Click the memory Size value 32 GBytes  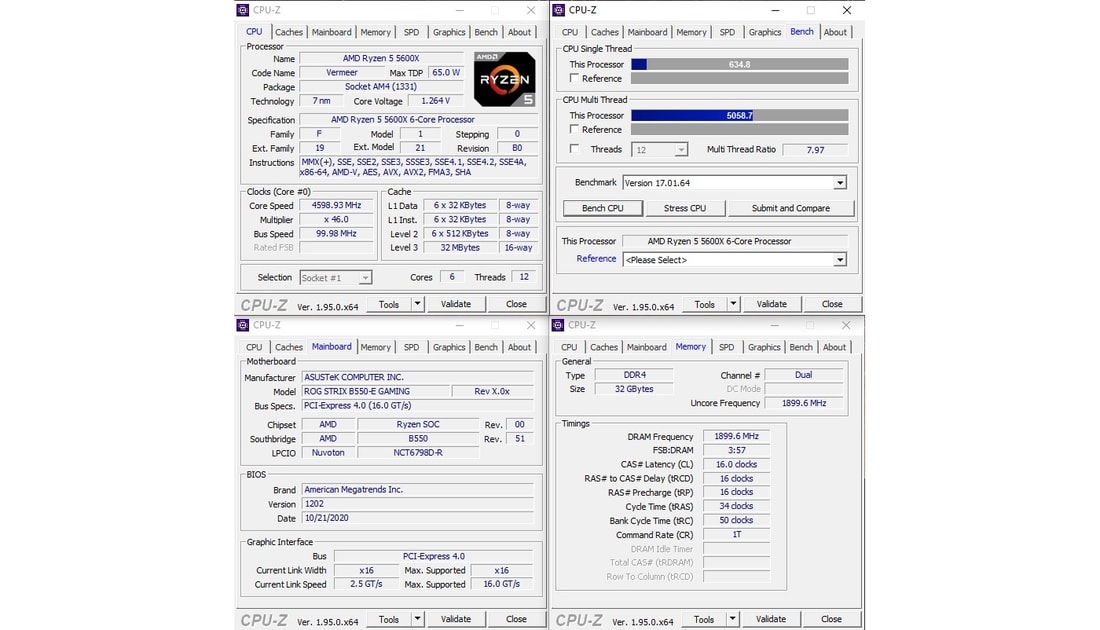[x=634, y=389]
